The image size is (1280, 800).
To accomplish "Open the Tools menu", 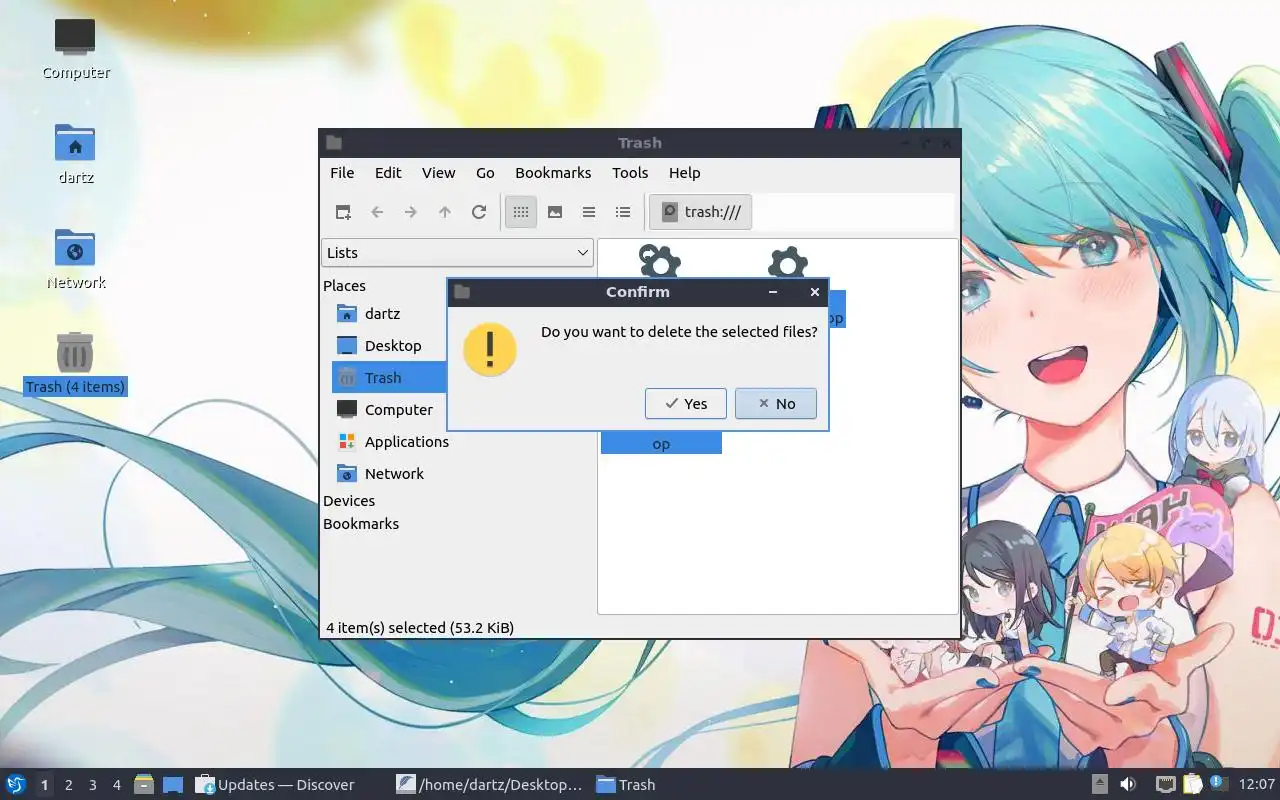I will click(x=630, y=173).
